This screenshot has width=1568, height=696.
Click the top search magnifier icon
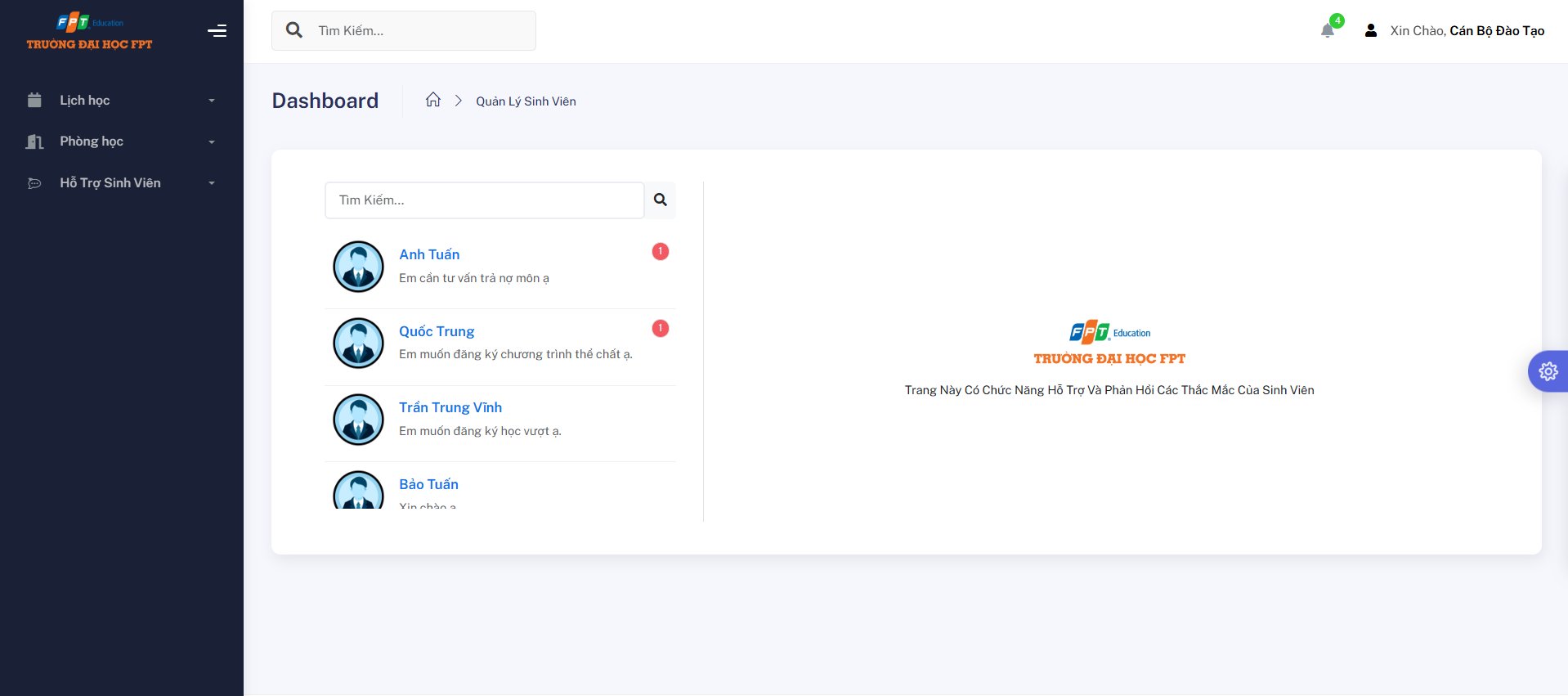pos(294,30)
